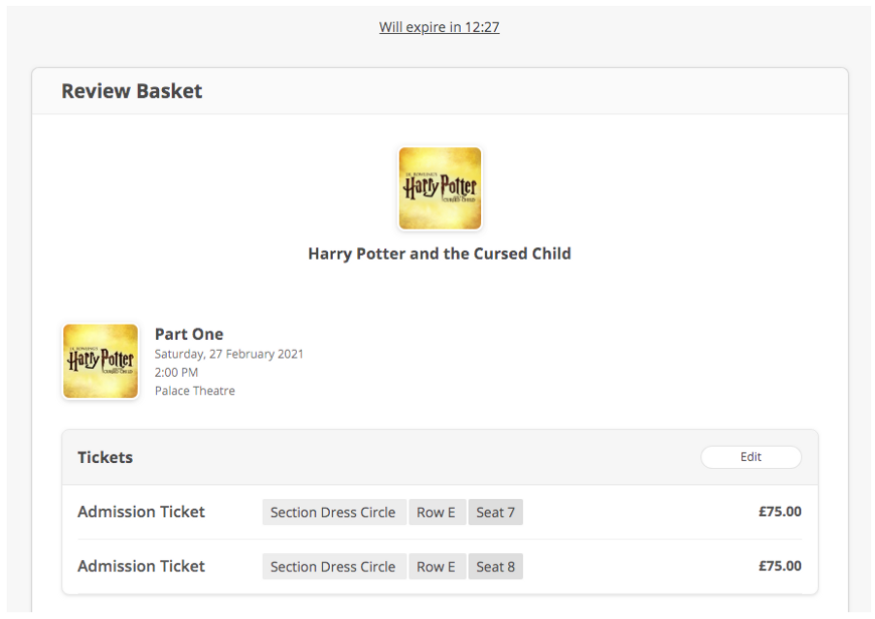Click the 'Will expire in 12:27' link
The image size is (875, 619).
(x=439, y=27)
